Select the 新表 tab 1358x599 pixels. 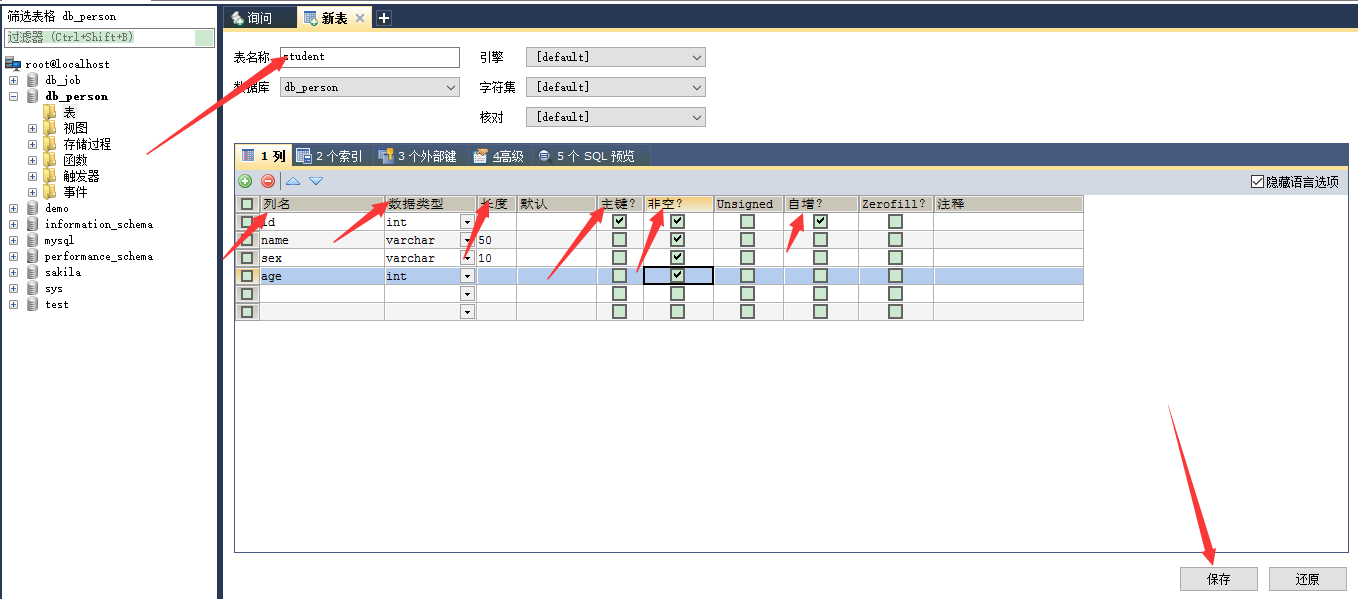click(335, 18)
